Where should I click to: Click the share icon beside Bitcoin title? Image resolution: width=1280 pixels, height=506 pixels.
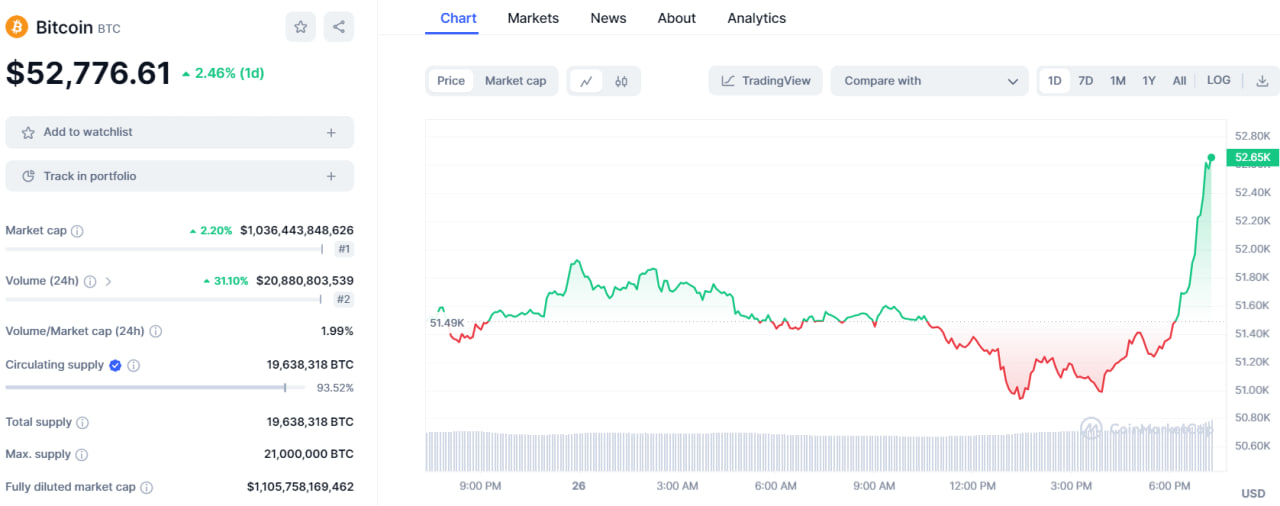point(339,27)
